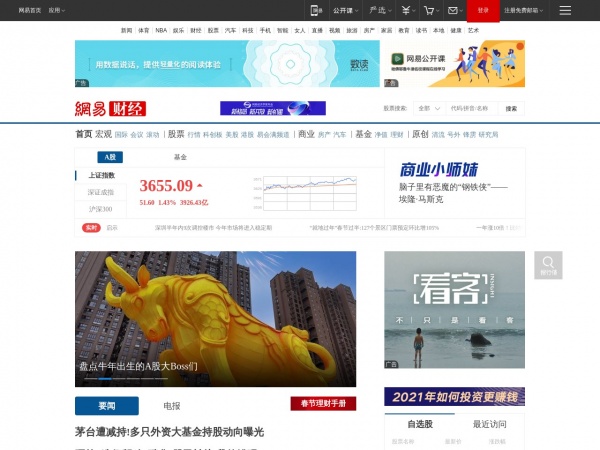Screen dimensions: 600x450
Task: Open the 上证指数 intraday chart thumbnail
Action: tap(305, 193)
